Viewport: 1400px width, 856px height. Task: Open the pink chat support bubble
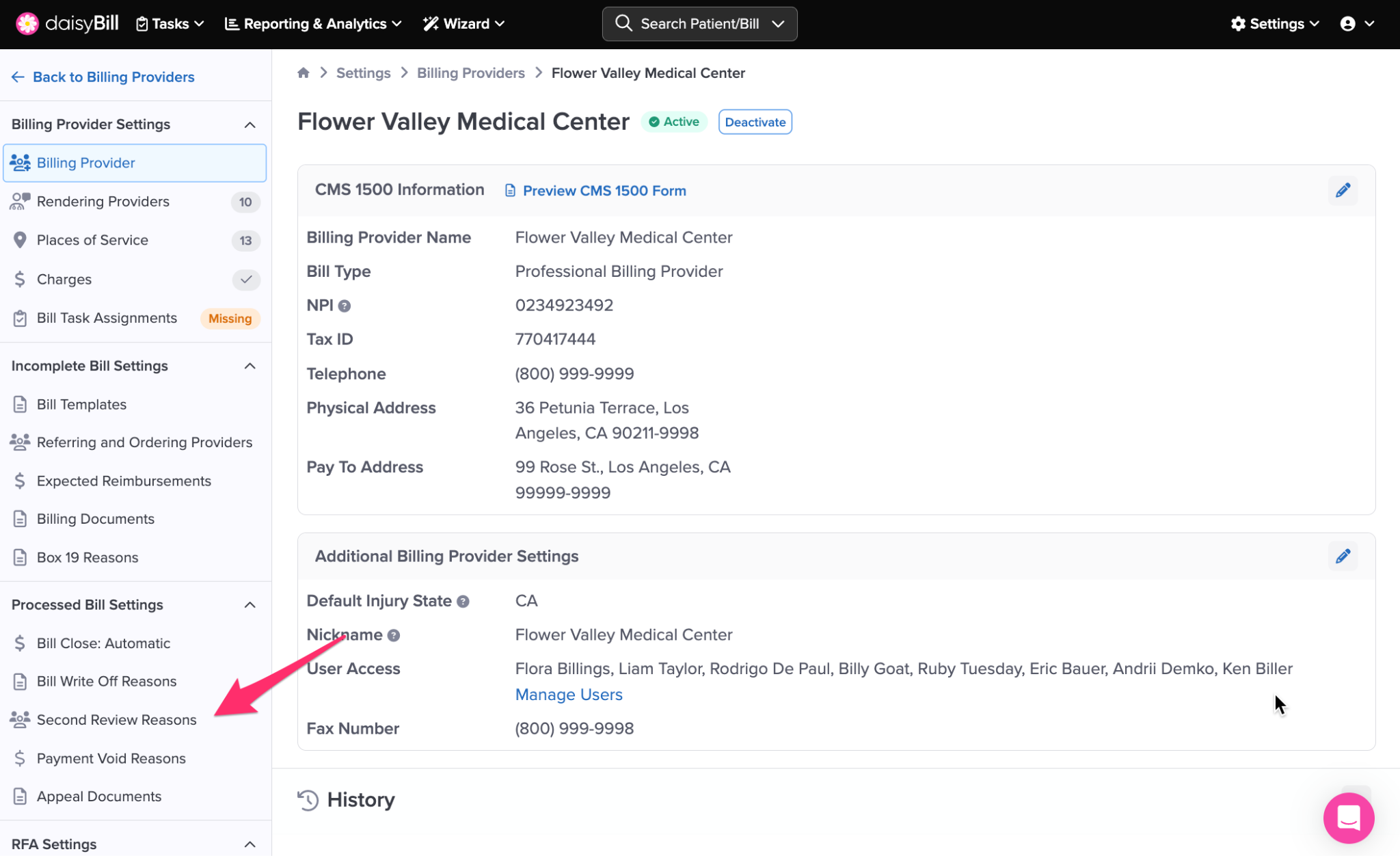[x=1348, y=818]
